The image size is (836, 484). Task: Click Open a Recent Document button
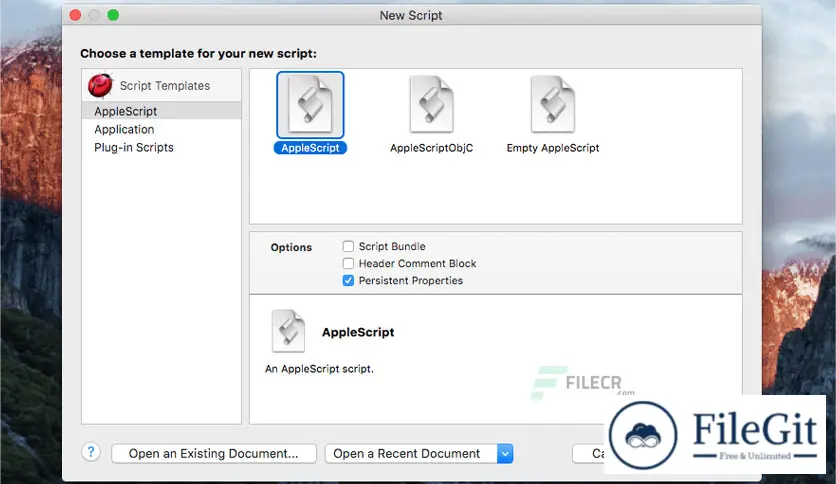click(x=411, y=454)
